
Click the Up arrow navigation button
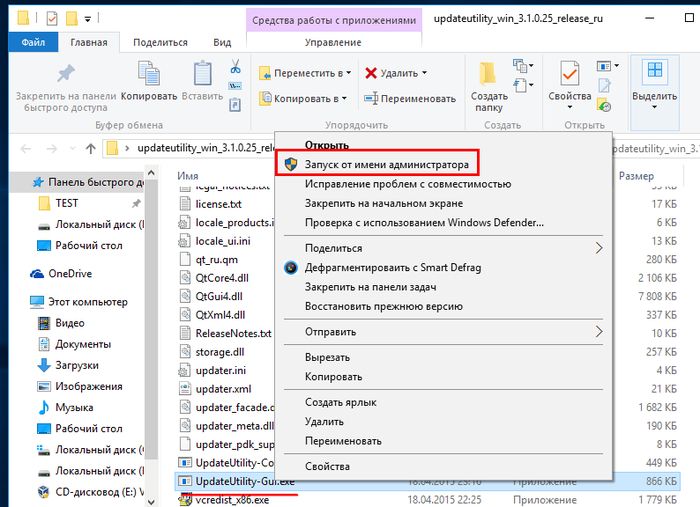coord(90,149)
